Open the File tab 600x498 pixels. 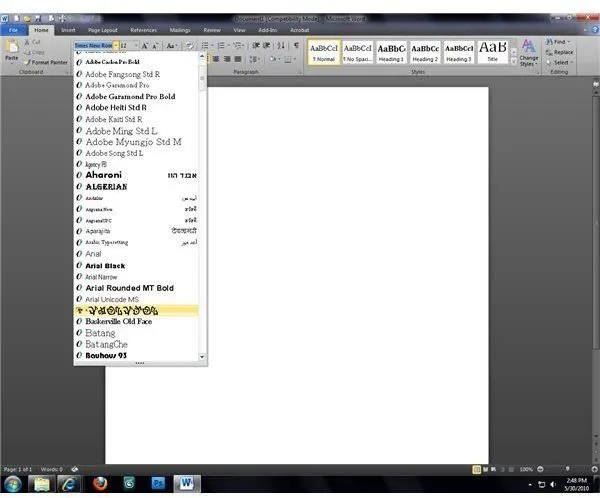tap(14, 30)
